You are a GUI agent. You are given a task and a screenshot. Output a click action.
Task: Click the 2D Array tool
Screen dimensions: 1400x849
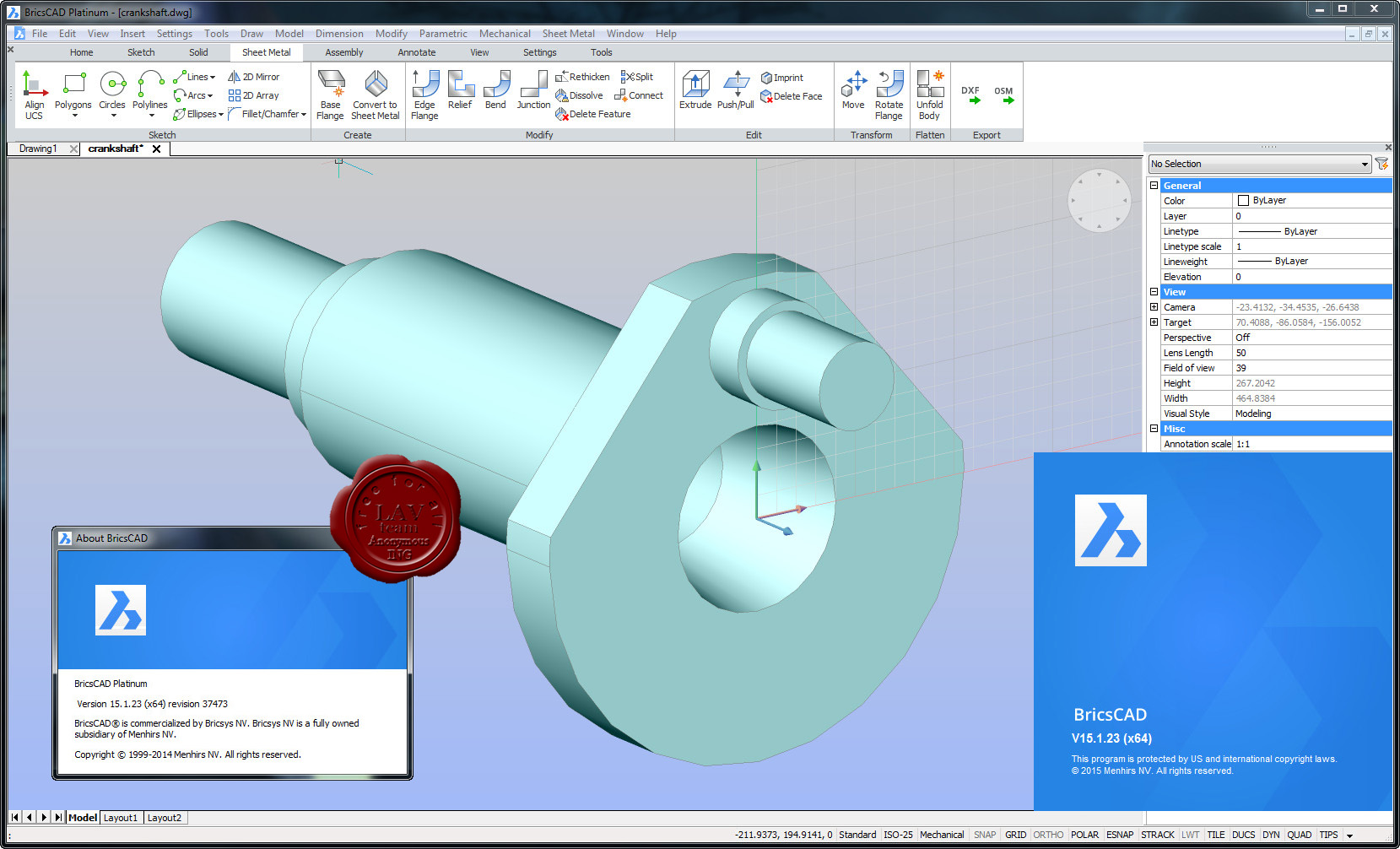[253, 95]
